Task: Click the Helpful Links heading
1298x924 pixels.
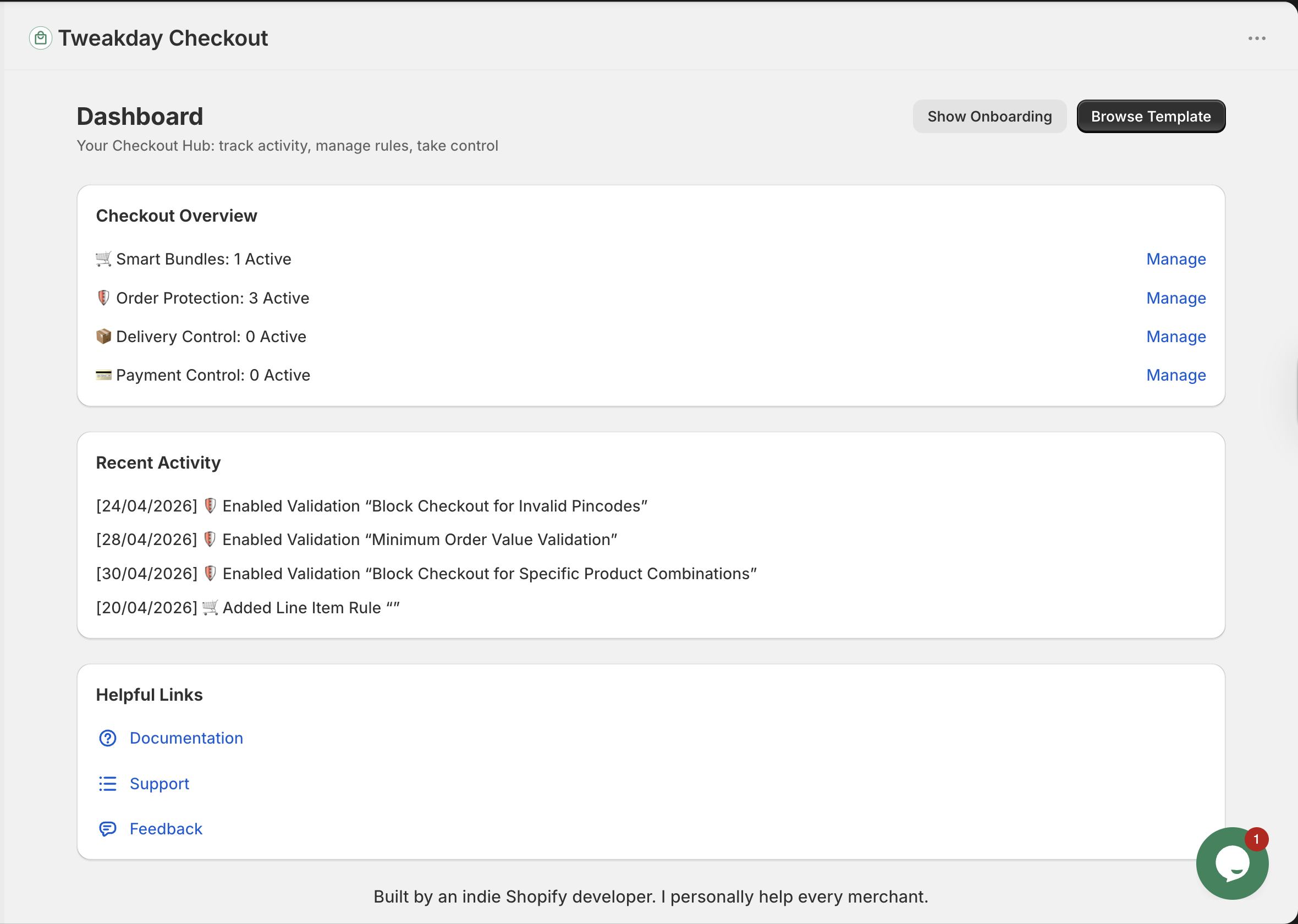Action: coord(149,695)
